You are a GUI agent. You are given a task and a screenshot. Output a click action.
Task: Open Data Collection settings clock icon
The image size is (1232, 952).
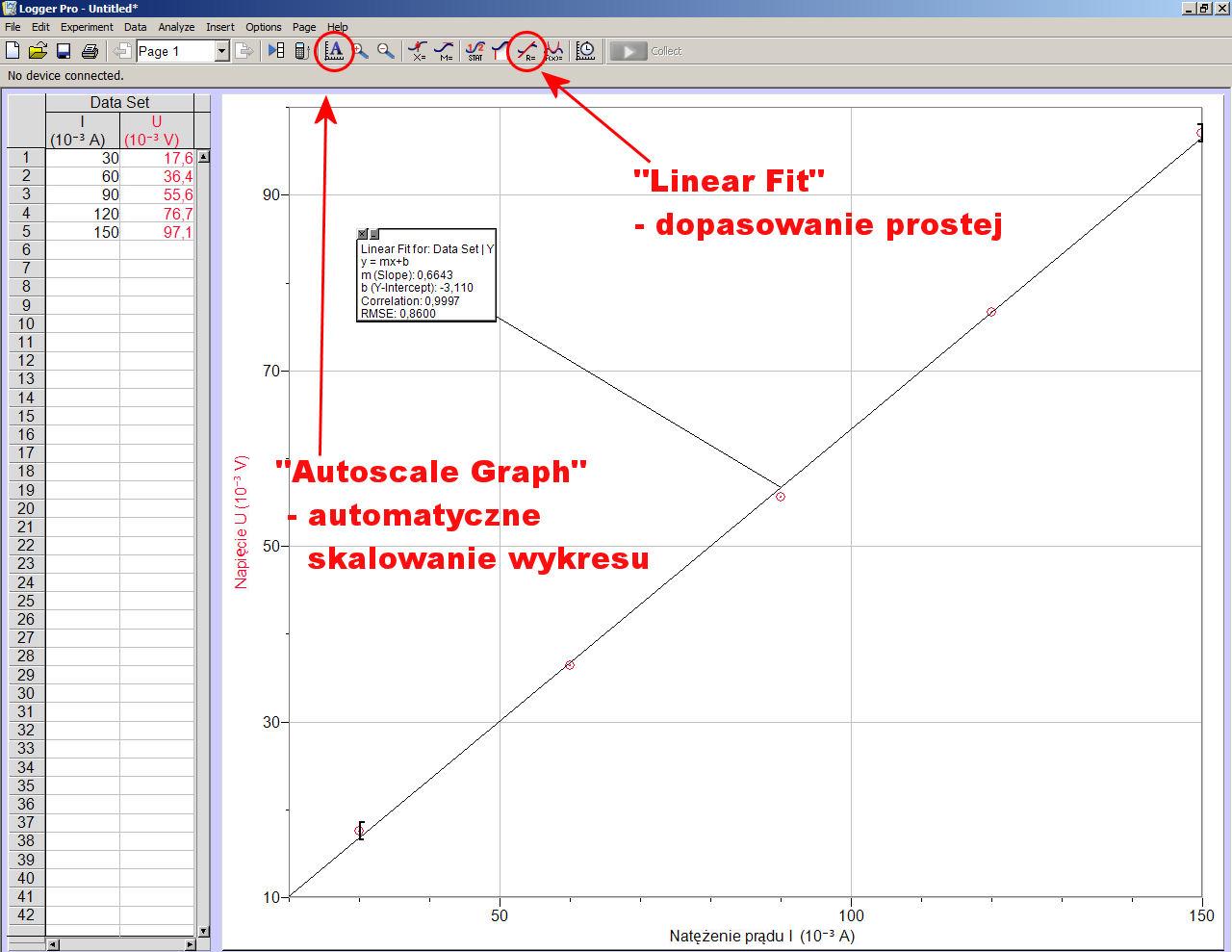pos(585,51)
